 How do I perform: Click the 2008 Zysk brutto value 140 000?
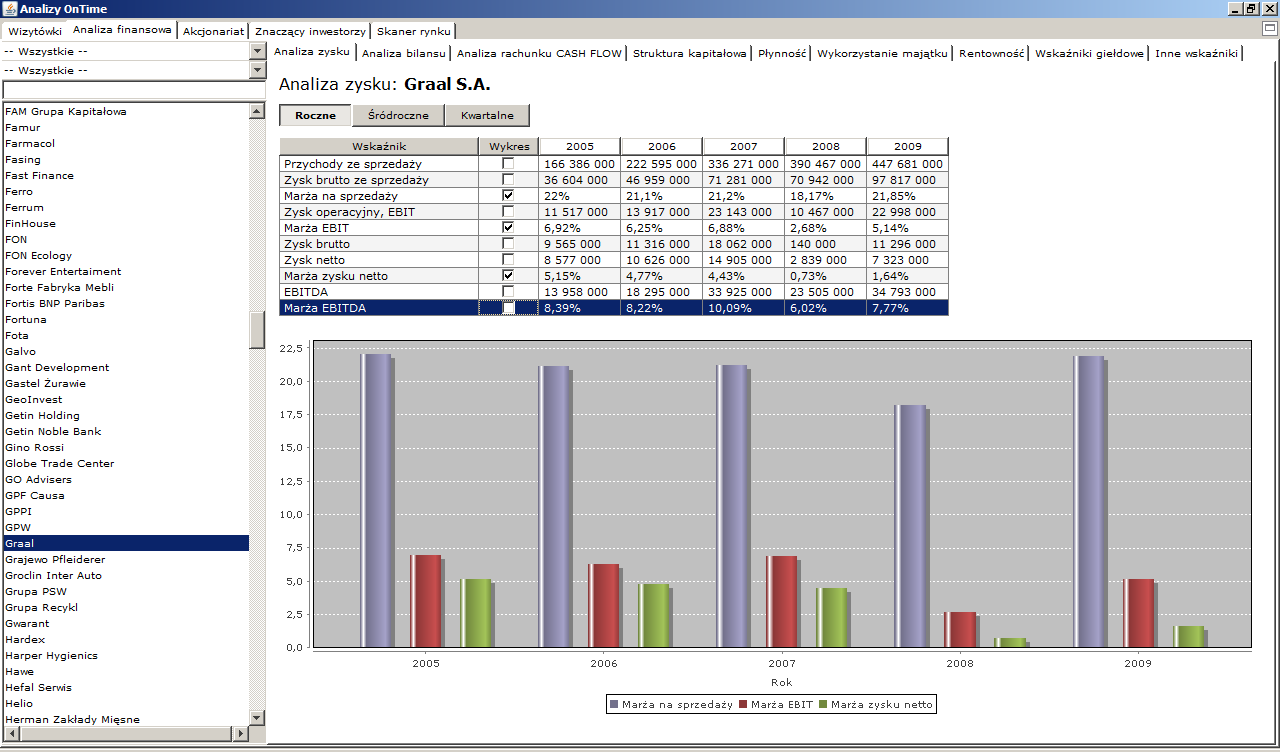[826, 243]
